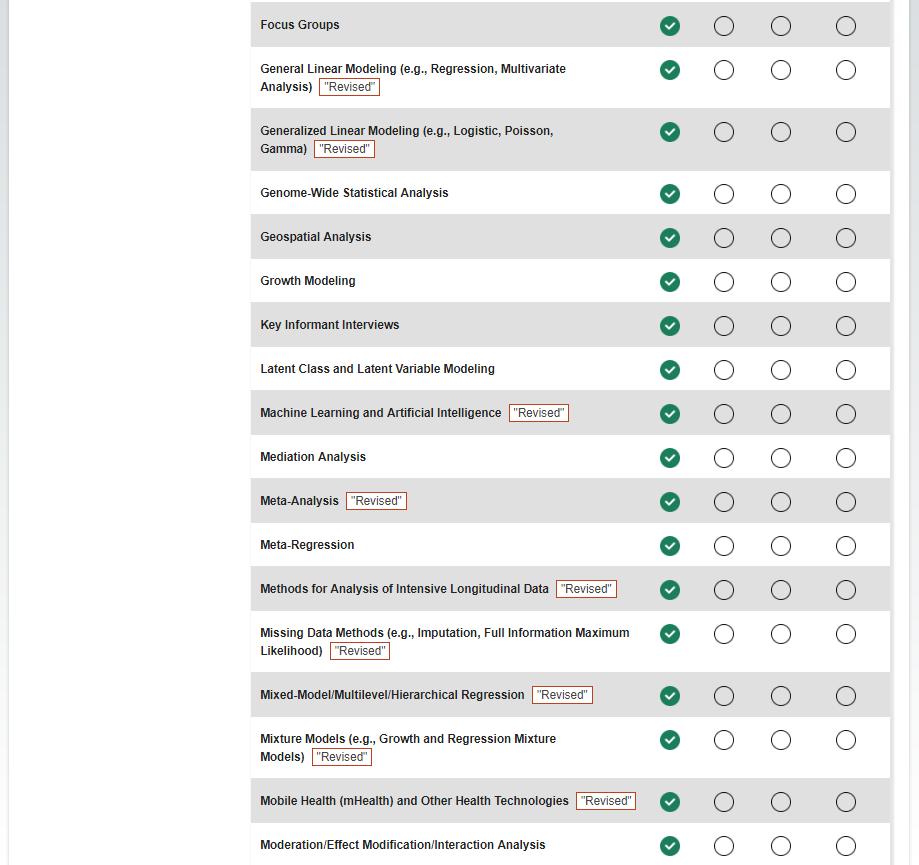
Task: Click the "Revised" badge next to Machine Learning
Action: [x=539, y=413]
